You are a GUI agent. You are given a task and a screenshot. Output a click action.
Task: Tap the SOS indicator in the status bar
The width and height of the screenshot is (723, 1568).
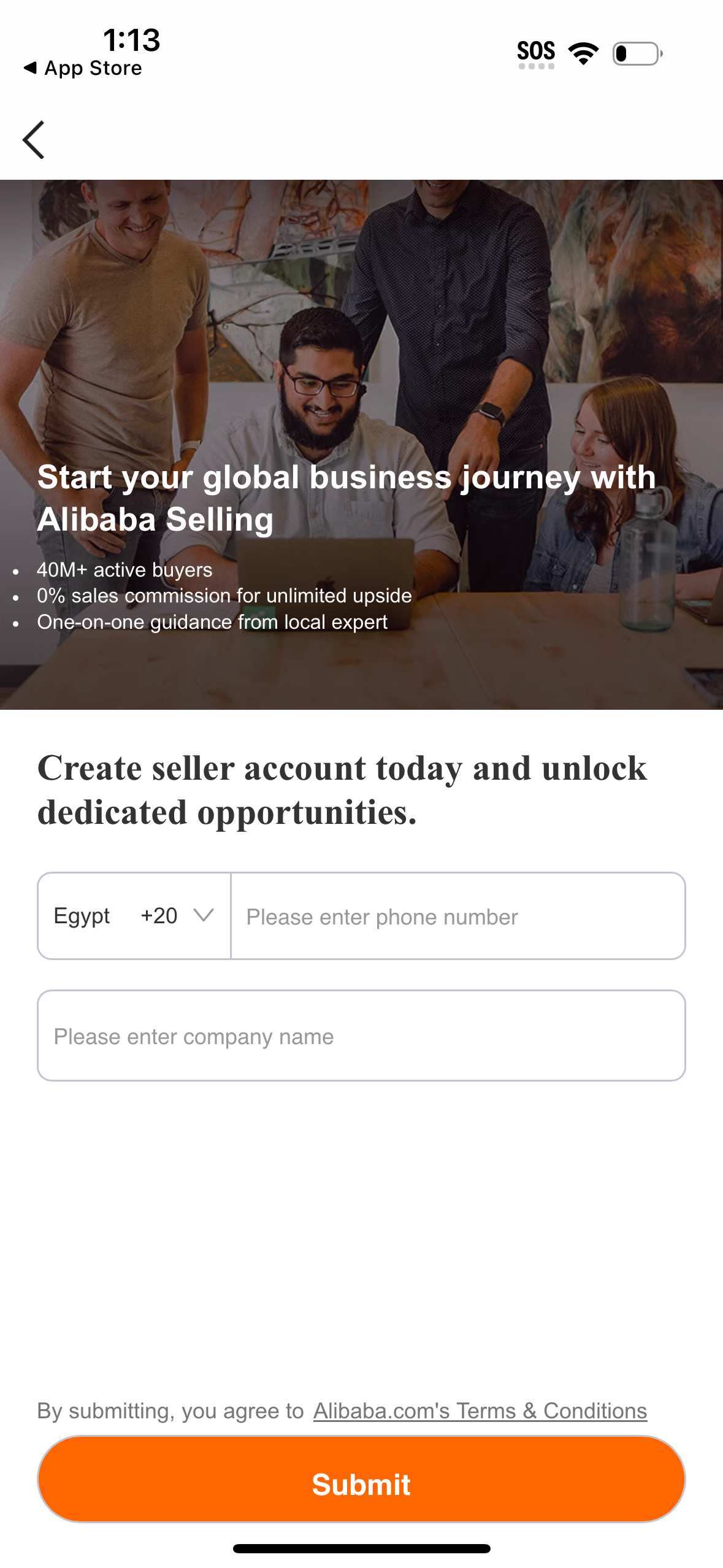pos(537,52)
